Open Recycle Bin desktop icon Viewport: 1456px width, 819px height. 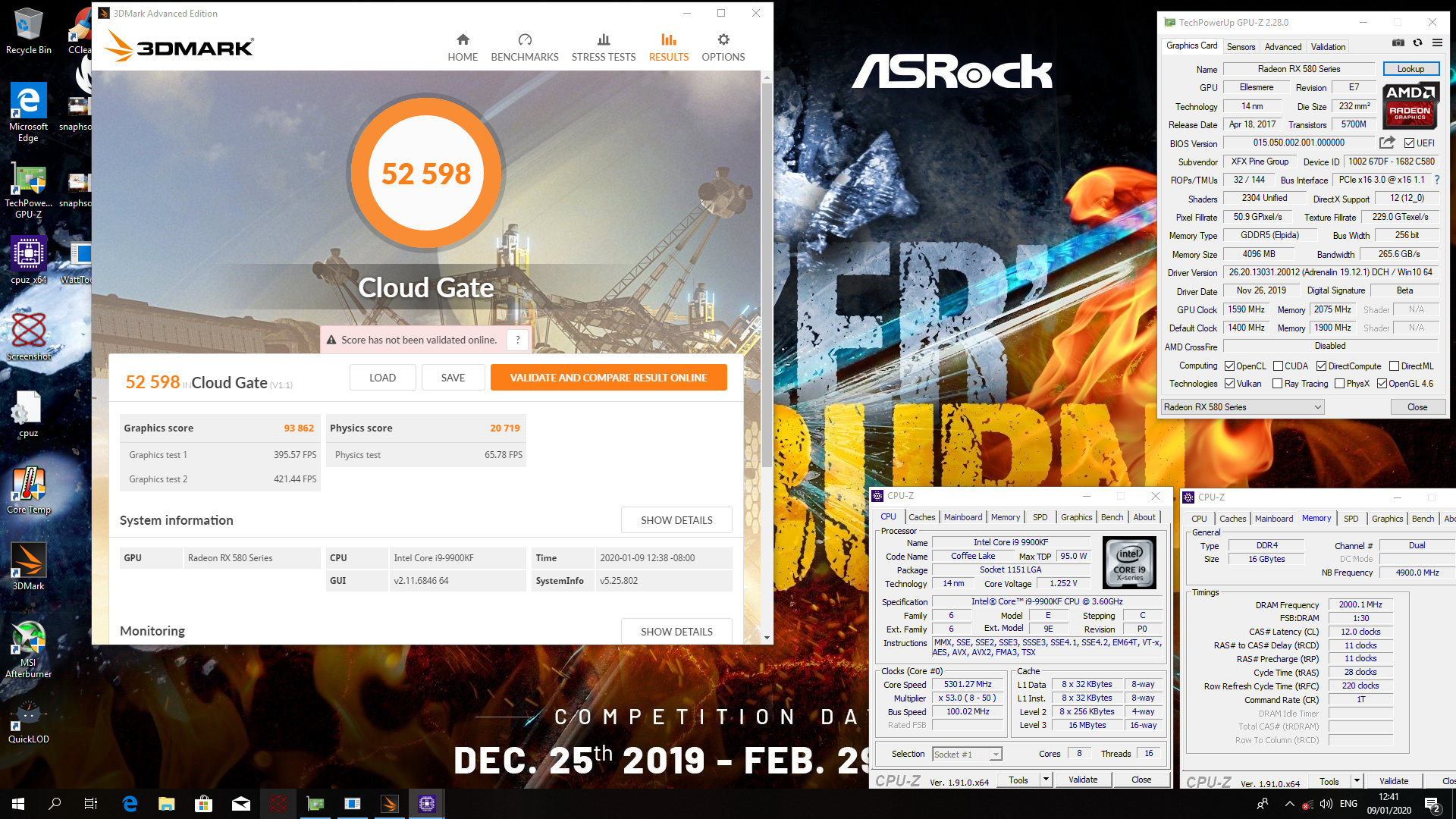[29, 32]
